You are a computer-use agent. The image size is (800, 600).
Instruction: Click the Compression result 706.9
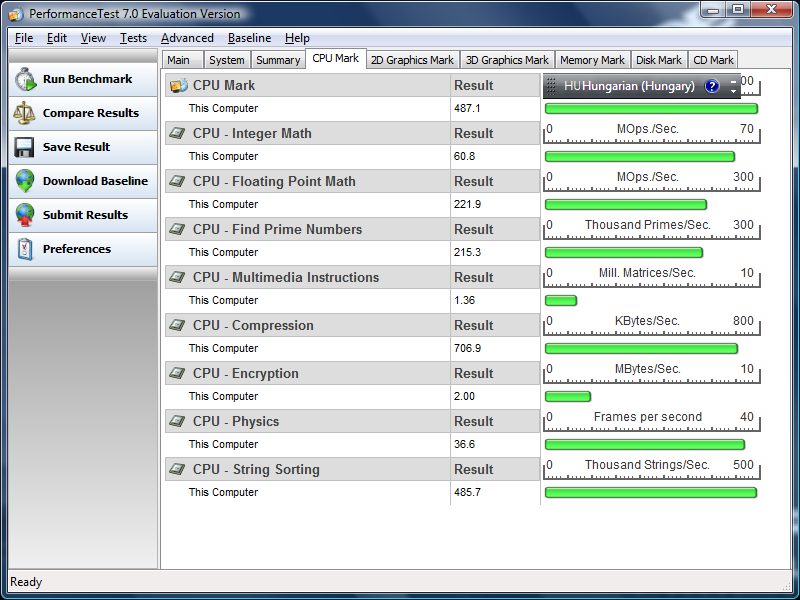pos(467,348)
